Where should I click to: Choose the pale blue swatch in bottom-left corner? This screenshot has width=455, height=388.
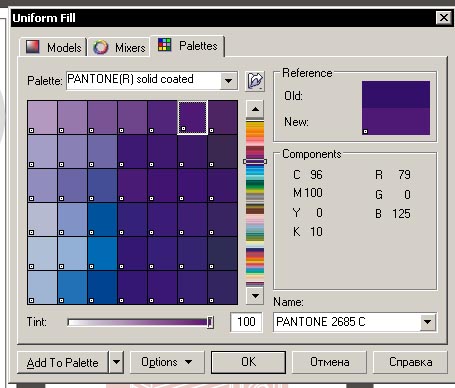(x=42, y=287)
